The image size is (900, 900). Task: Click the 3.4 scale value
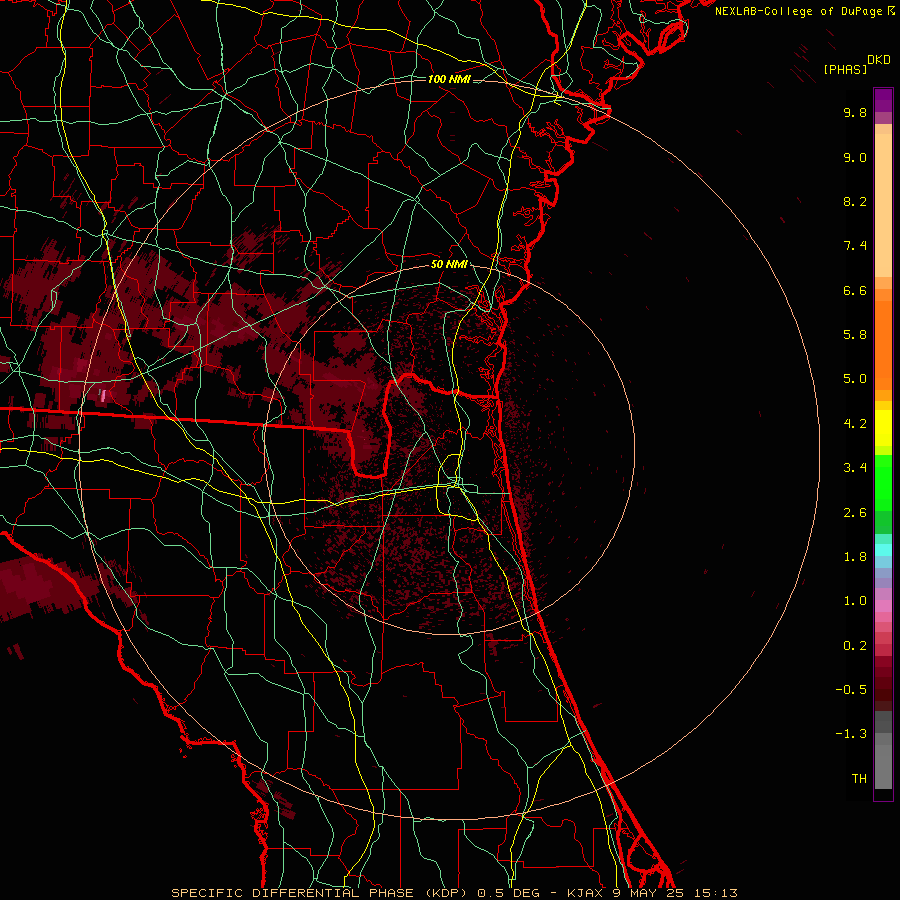tap(855, 468)
